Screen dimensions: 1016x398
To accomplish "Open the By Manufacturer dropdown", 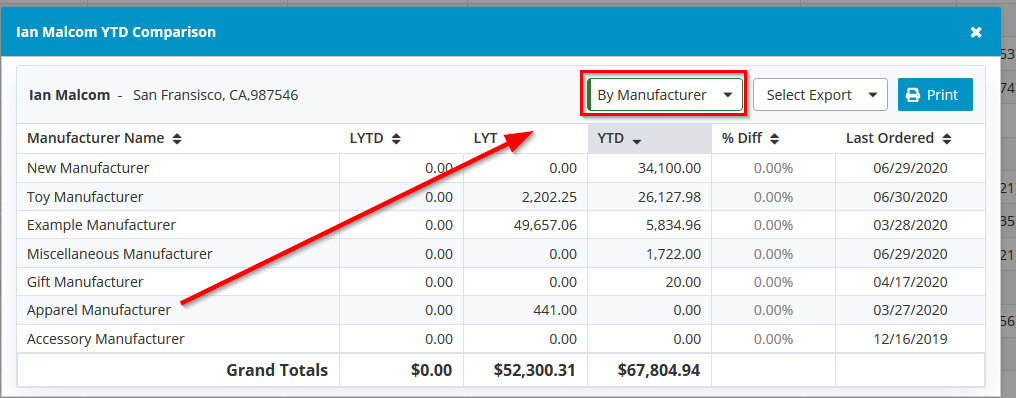I will [664, 95].
